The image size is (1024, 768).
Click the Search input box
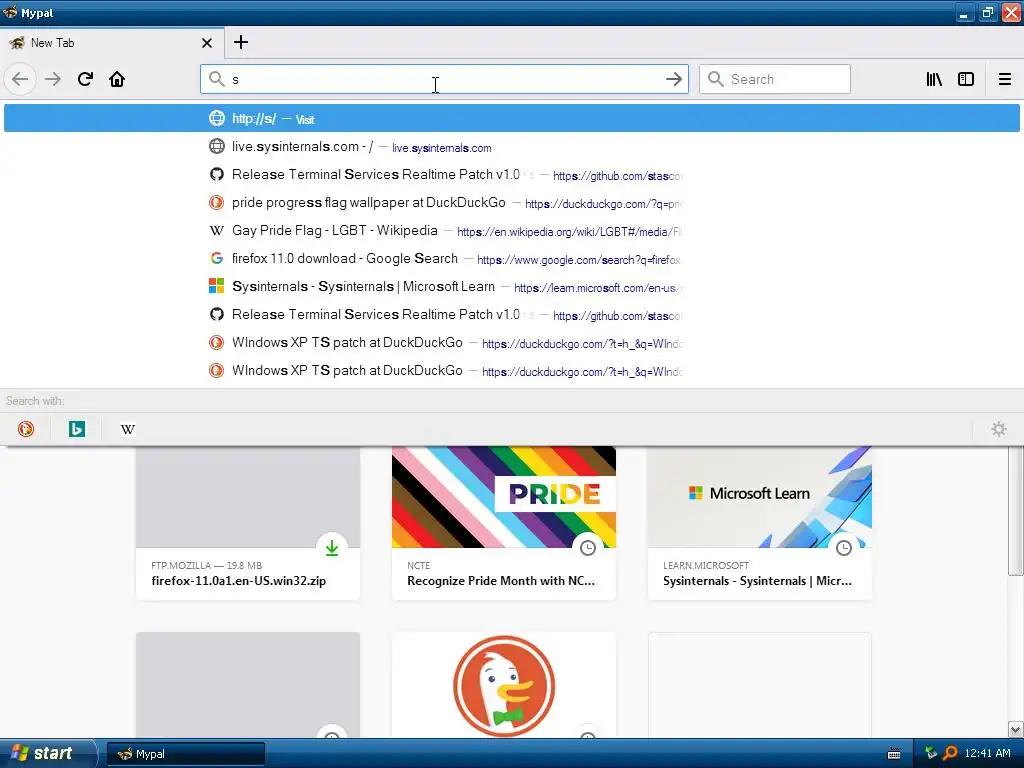(x=775, y=79)
